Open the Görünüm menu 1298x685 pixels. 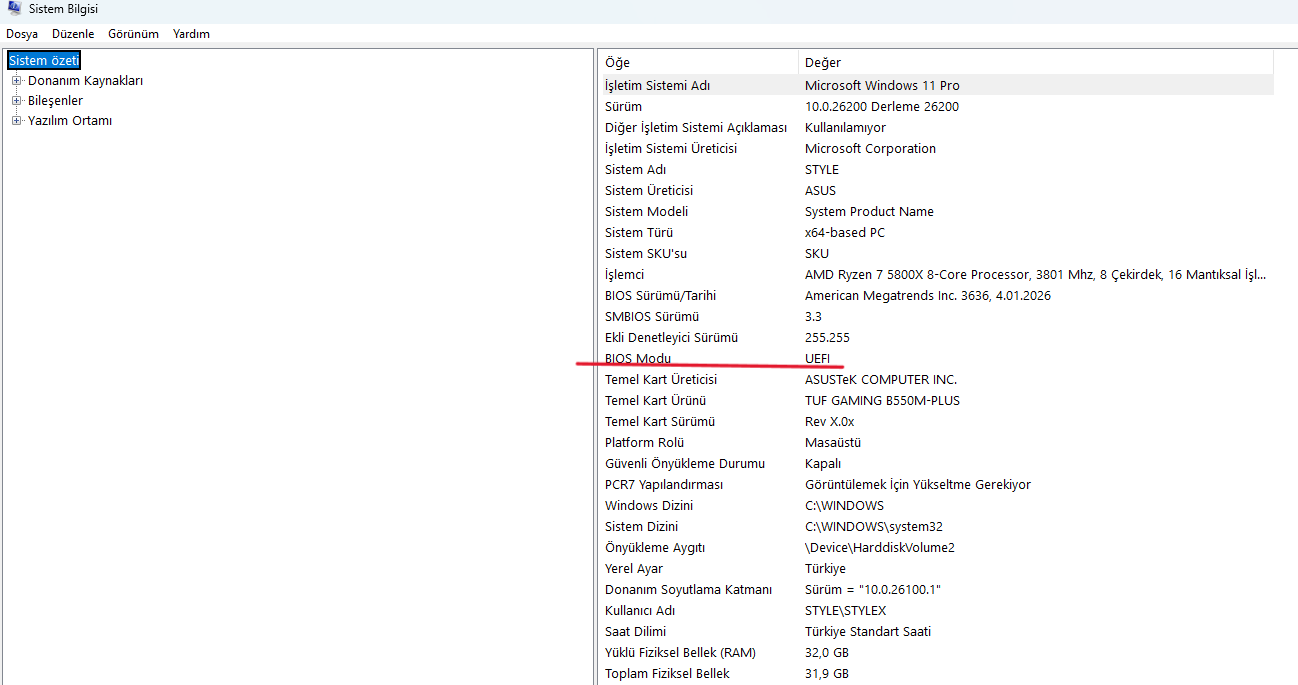pyautogui.click(x=133, y=34)
